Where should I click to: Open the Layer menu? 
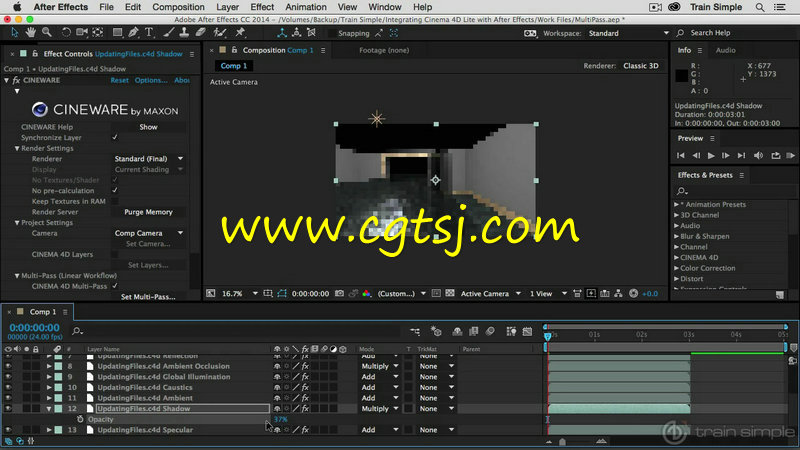(x=227, y=7)
